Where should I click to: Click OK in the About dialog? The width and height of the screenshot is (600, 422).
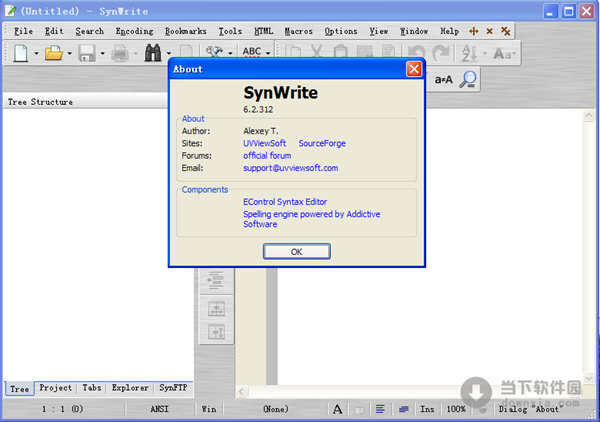pyautogui.click(x=297, y=252)
